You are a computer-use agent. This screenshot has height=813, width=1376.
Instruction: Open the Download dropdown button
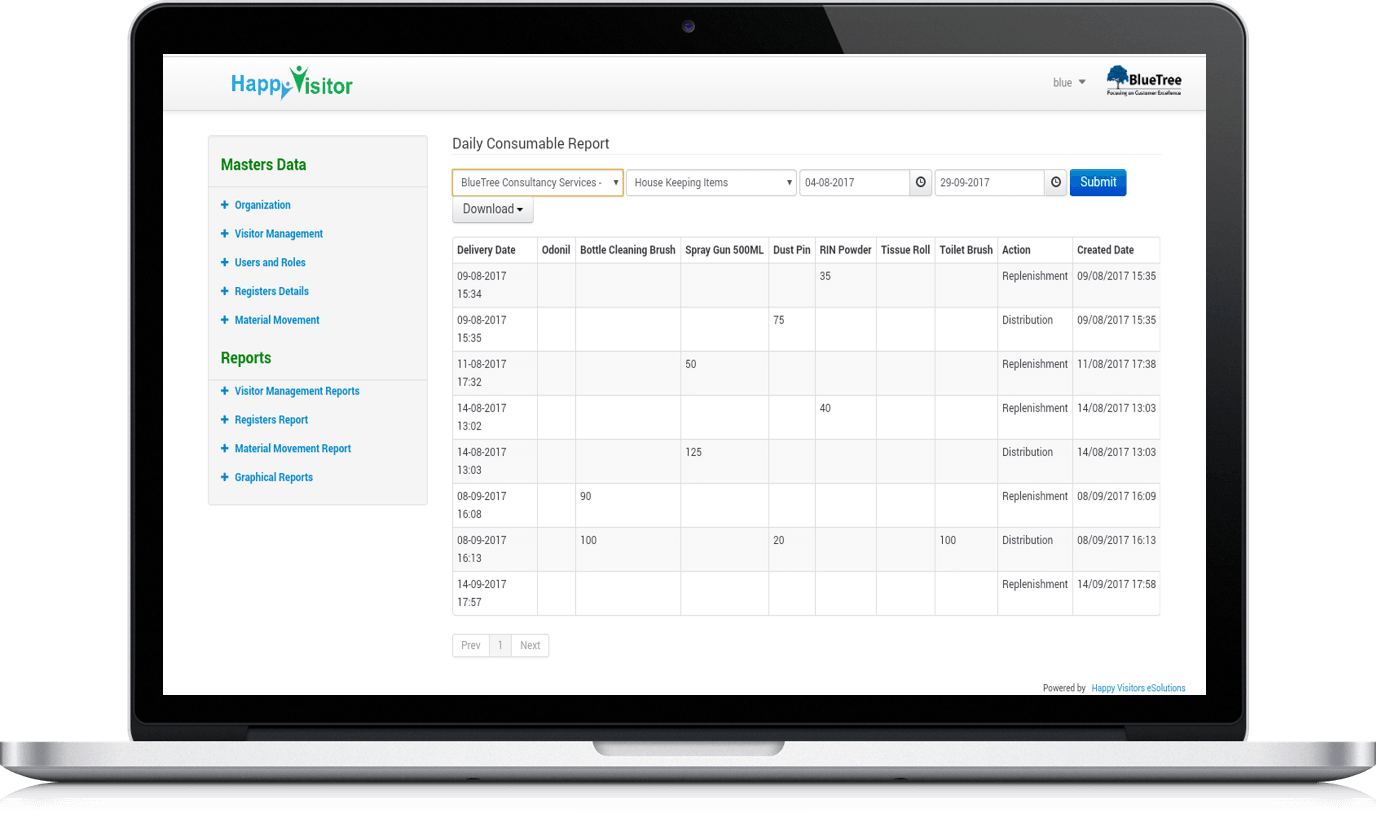[x=493, y=209]
